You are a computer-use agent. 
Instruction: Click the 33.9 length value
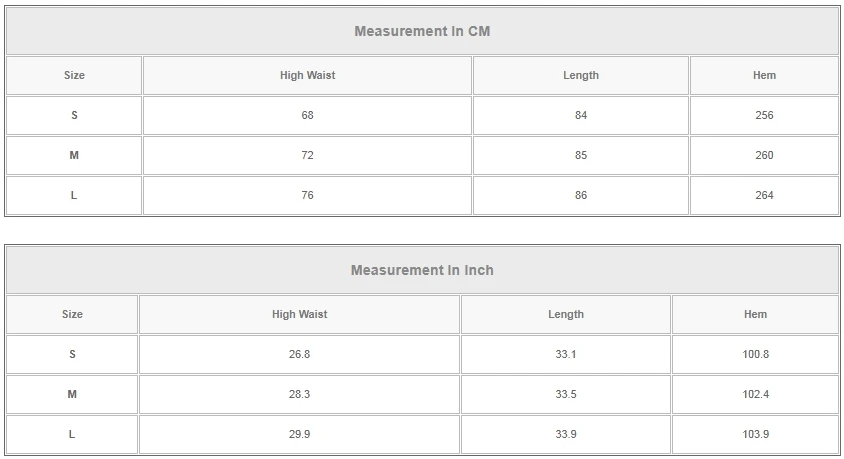[566, 434]
